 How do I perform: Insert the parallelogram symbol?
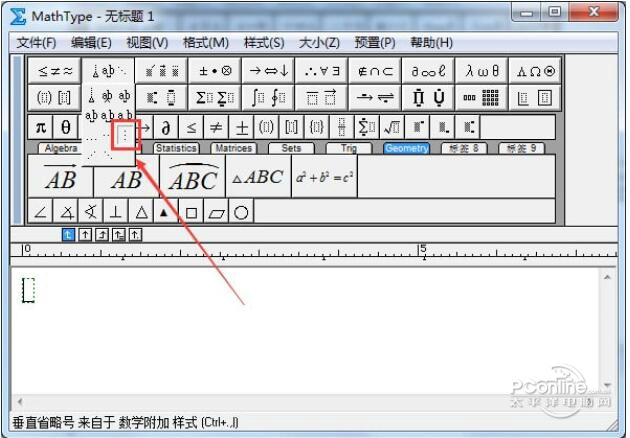(x=216, y=212)
